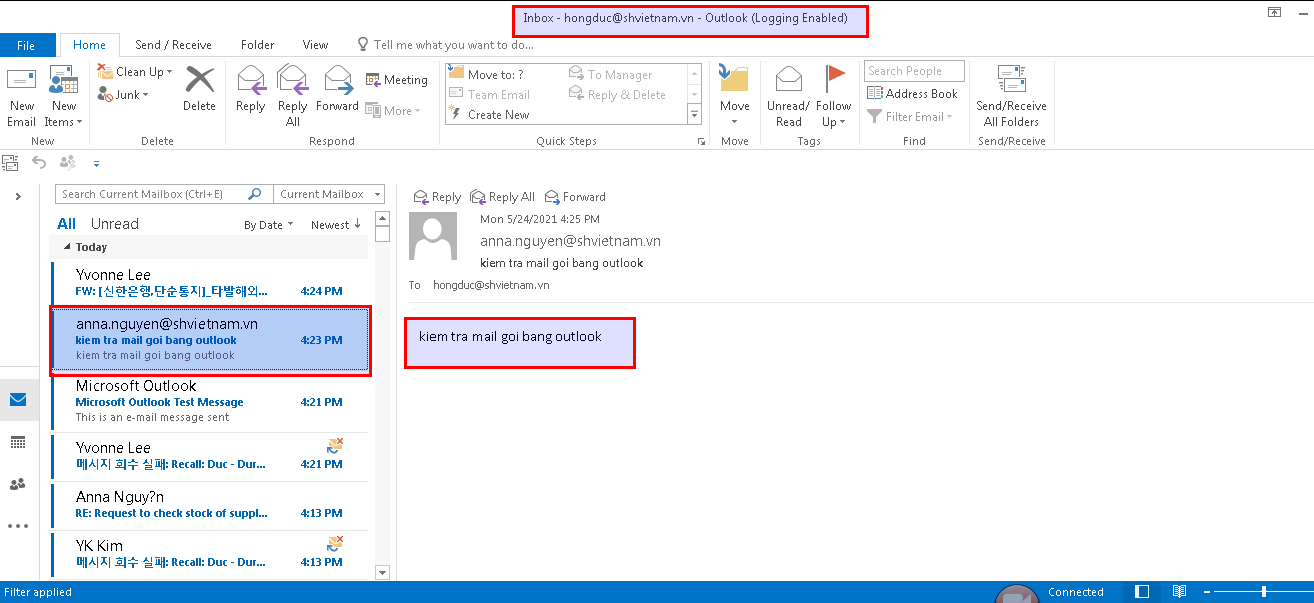Click the Undo icon in Quick Access Toolbar

[39, 162]
